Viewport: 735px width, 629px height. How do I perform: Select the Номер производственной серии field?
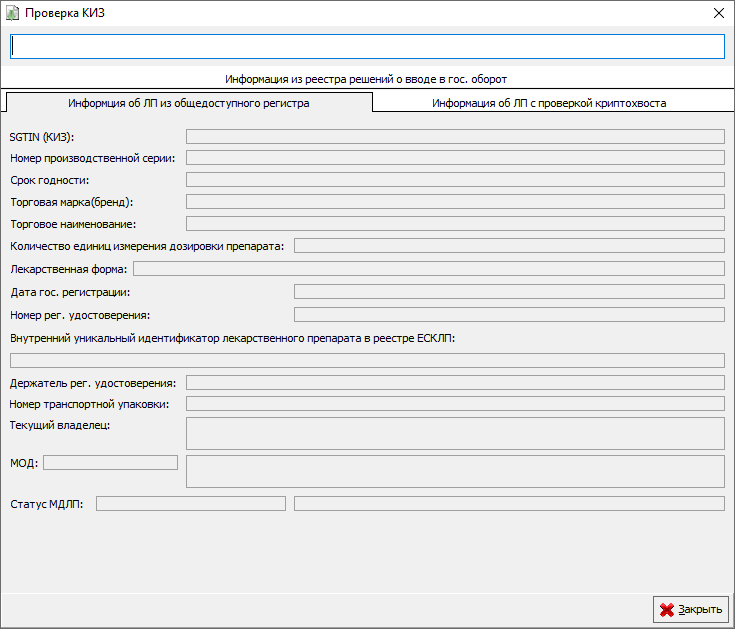tap(455, 158)
